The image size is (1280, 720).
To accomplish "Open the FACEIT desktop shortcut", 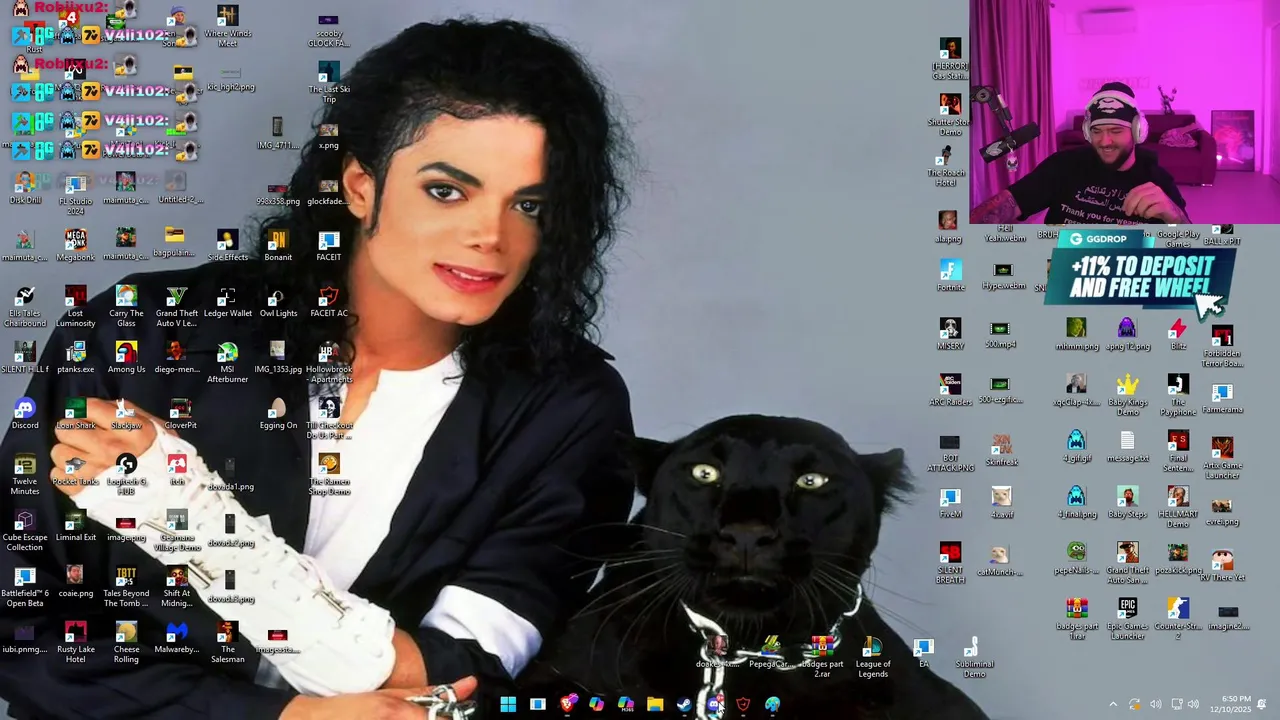I will pyautogui.click(x=329, y=246).
